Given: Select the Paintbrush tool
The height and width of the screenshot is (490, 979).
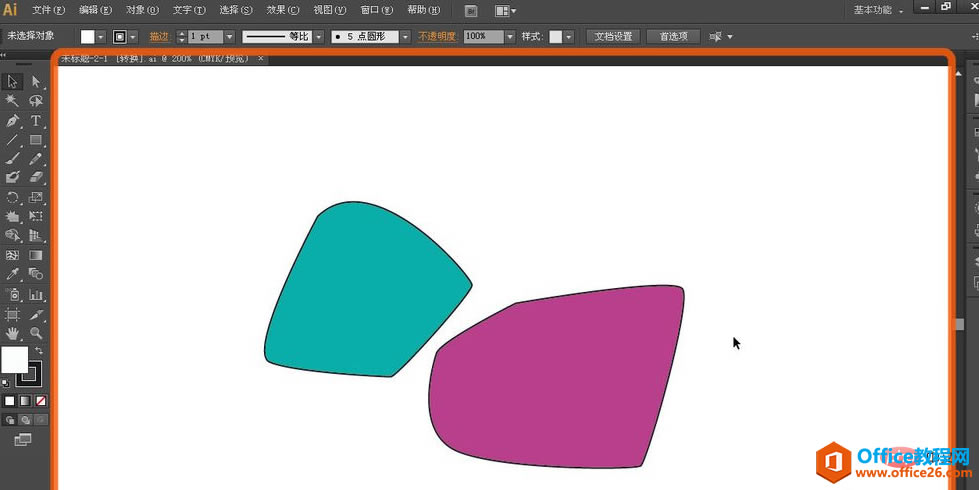Looking at the screenshot, I should [x=12, y=159].
